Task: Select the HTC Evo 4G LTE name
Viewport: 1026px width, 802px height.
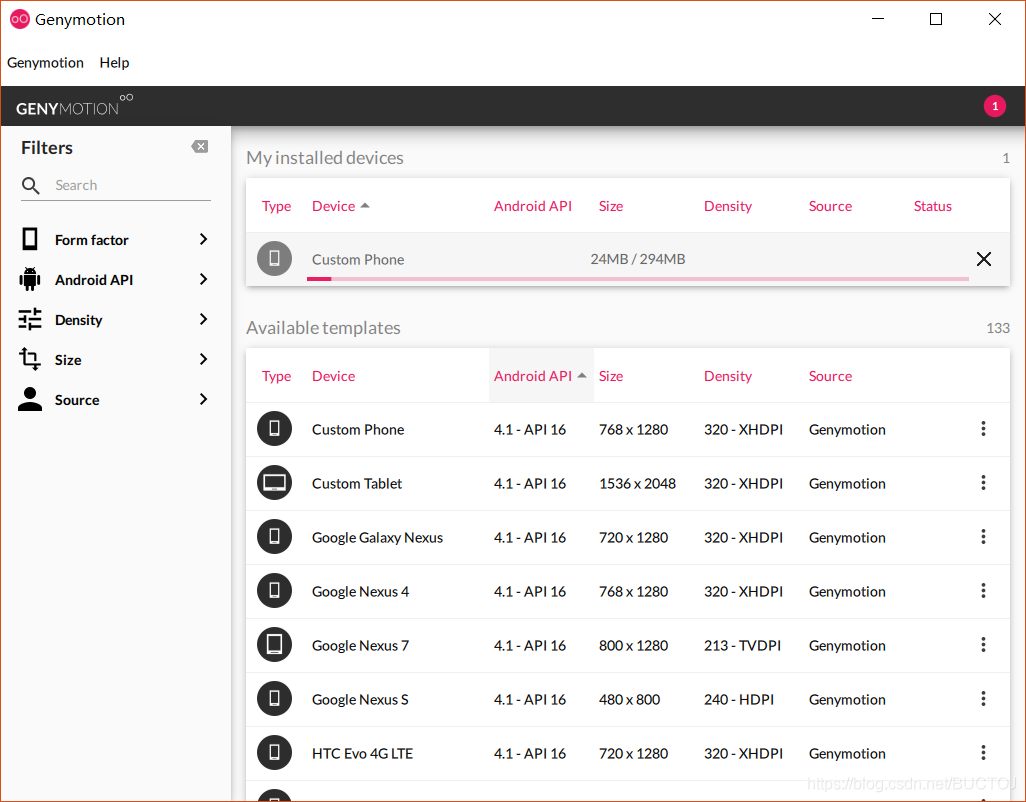Action: click(x=362, y=754)
